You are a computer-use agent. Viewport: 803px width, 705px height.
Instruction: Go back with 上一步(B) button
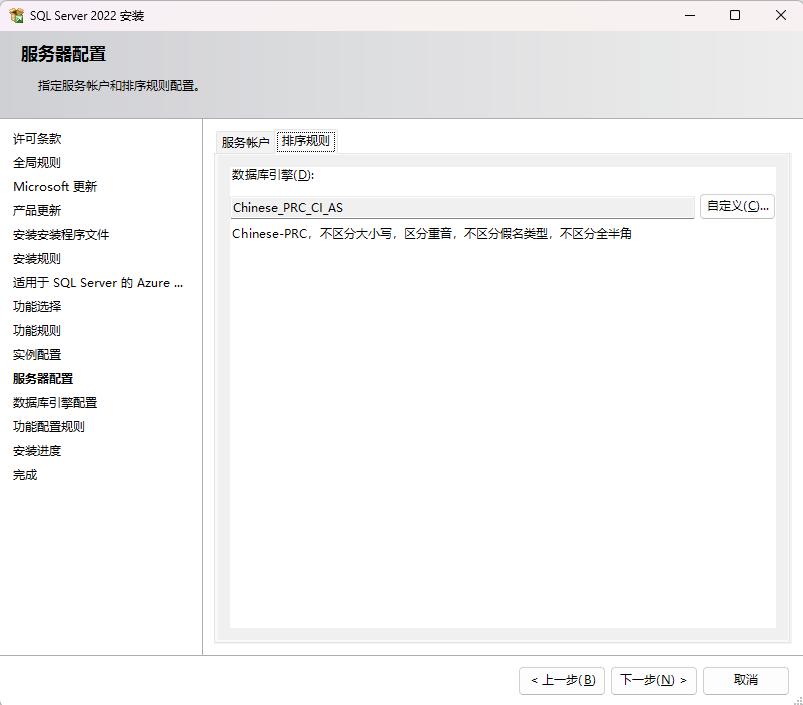[x=562, y=680]
